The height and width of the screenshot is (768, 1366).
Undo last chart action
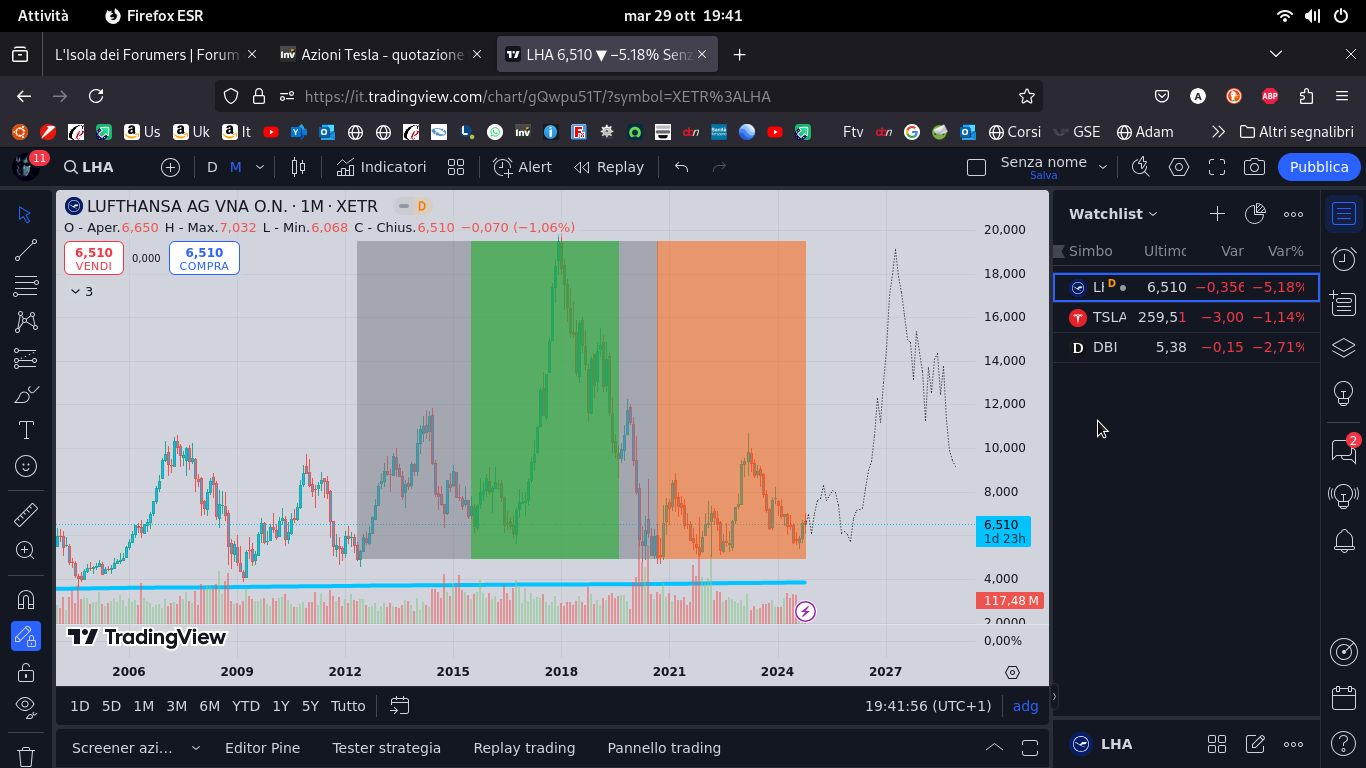681,167
